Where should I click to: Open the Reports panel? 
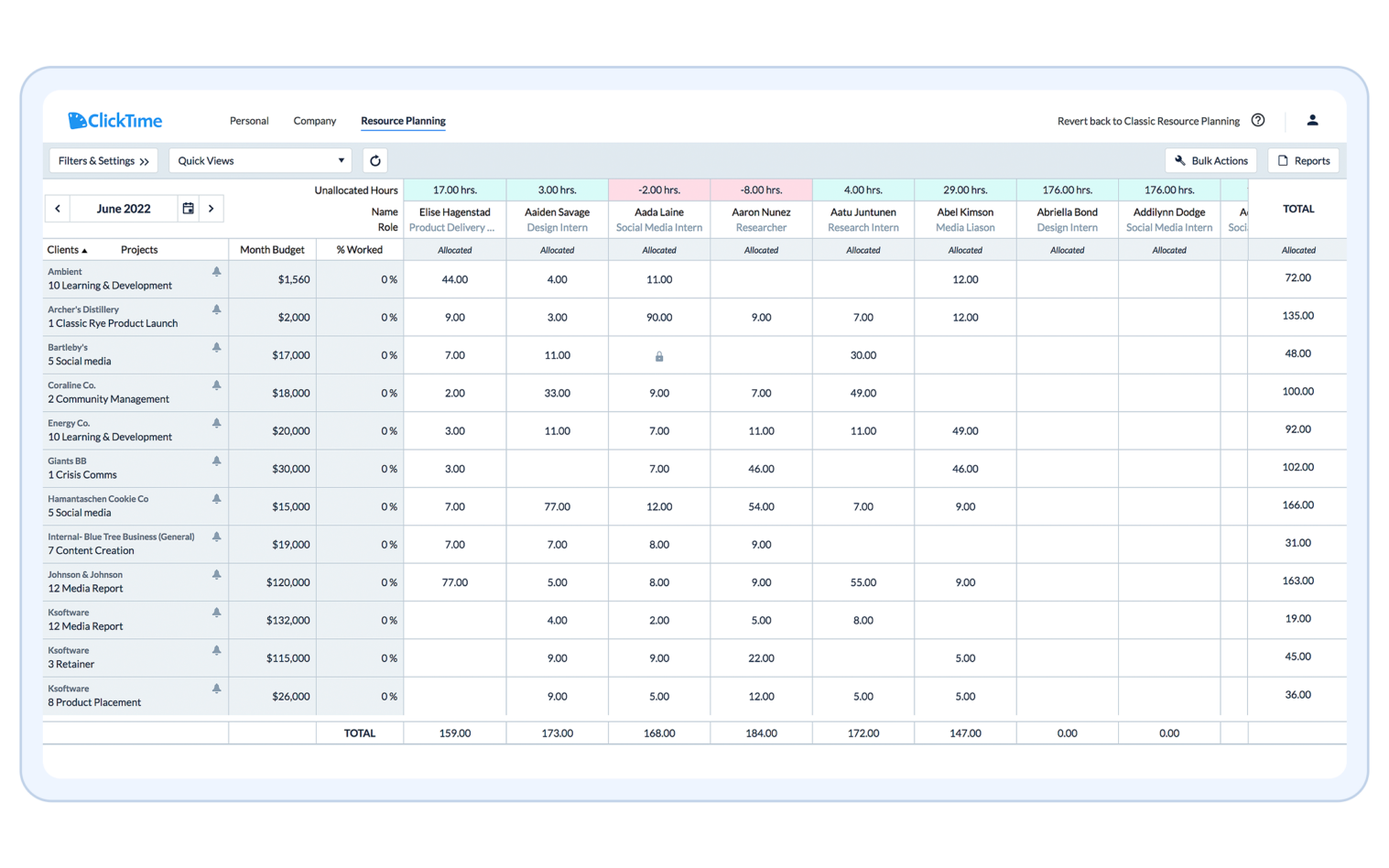[1304, 160]
